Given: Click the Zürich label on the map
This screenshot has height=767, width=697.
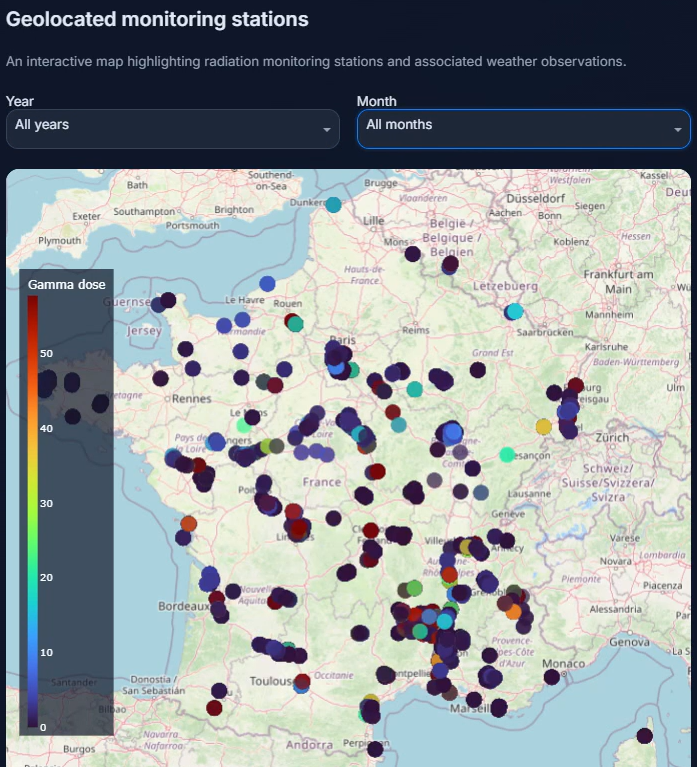Looking at the screenshot, I should coord(612,438).
